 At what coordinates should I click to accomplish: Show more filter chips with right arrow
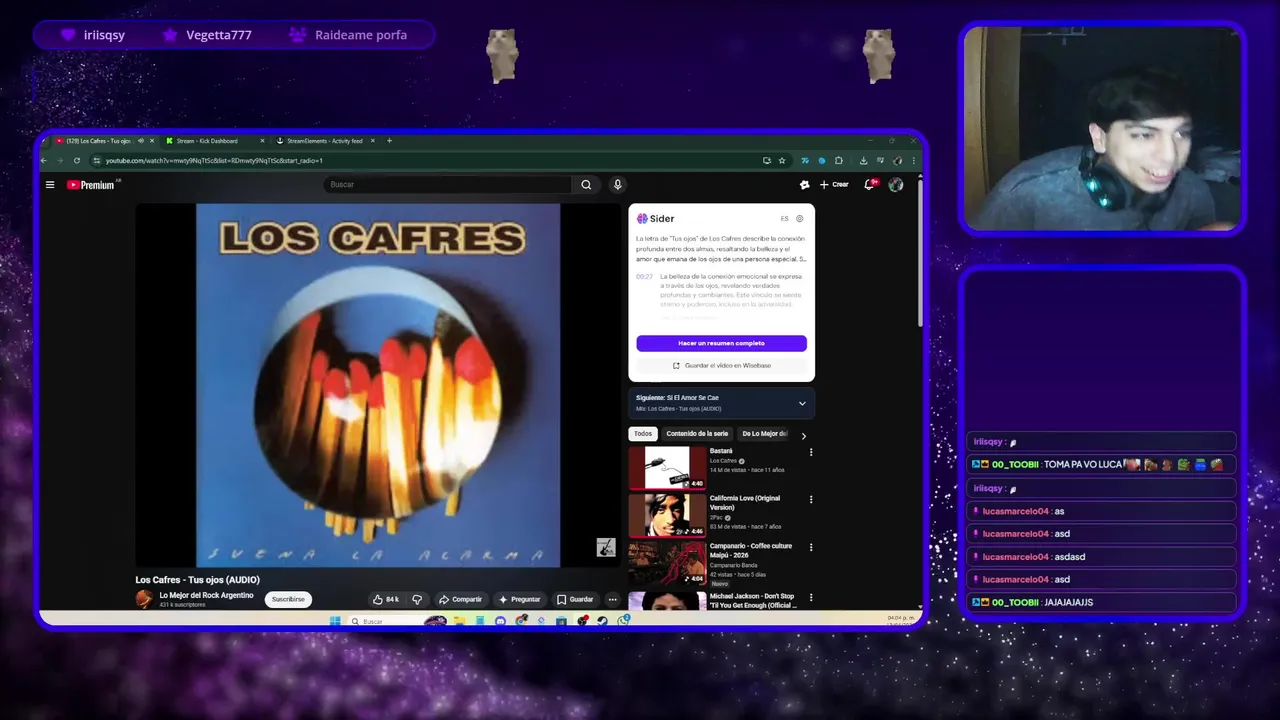[803, 435]
